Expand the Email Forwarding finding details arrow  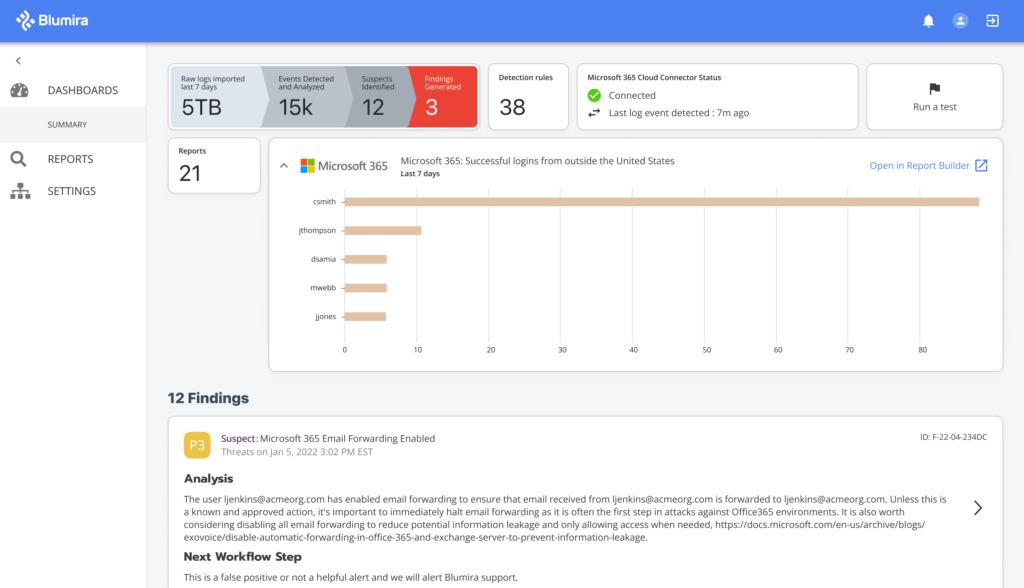point(977,507)
